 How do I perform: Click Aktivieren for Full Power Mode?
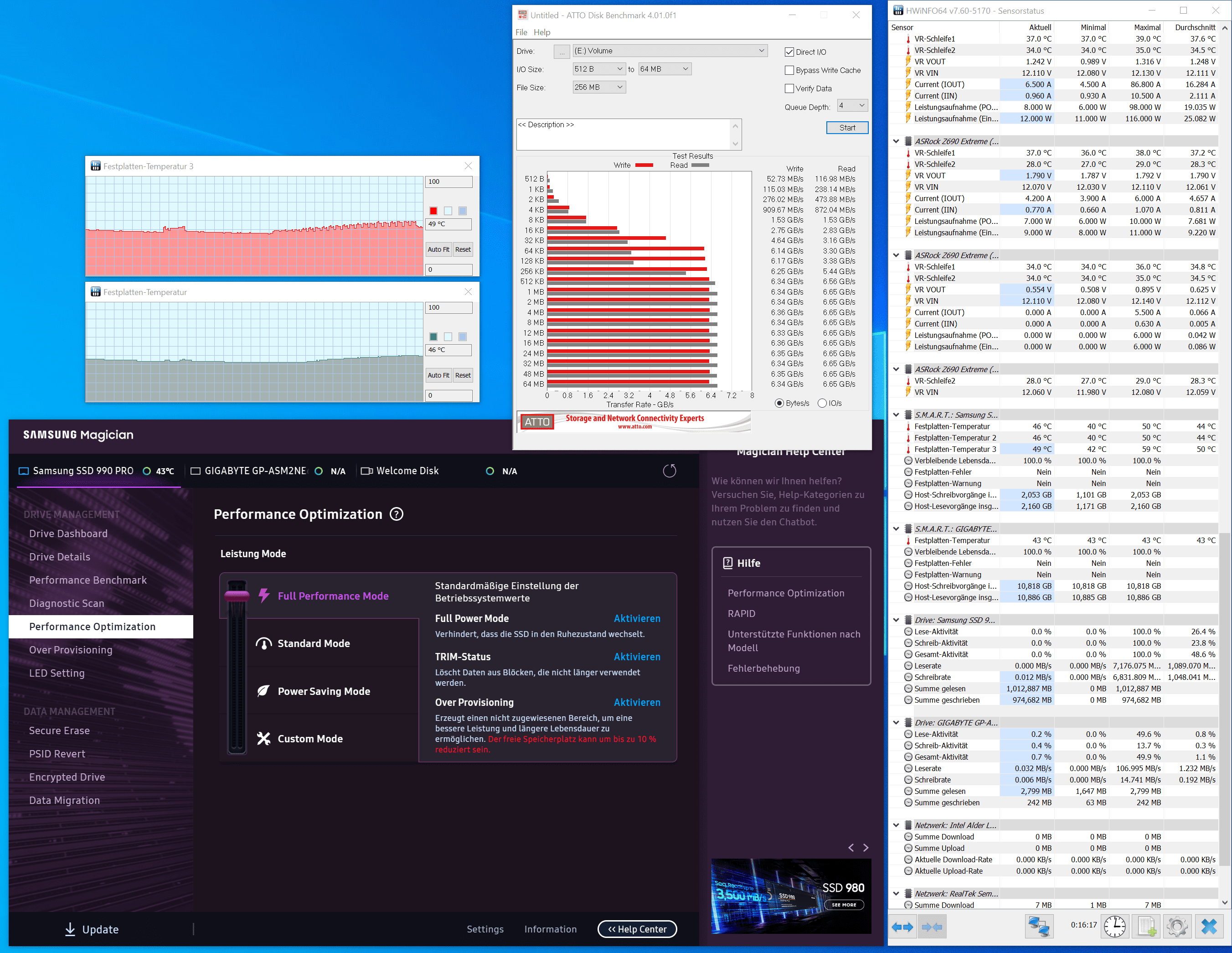point(637,618)
